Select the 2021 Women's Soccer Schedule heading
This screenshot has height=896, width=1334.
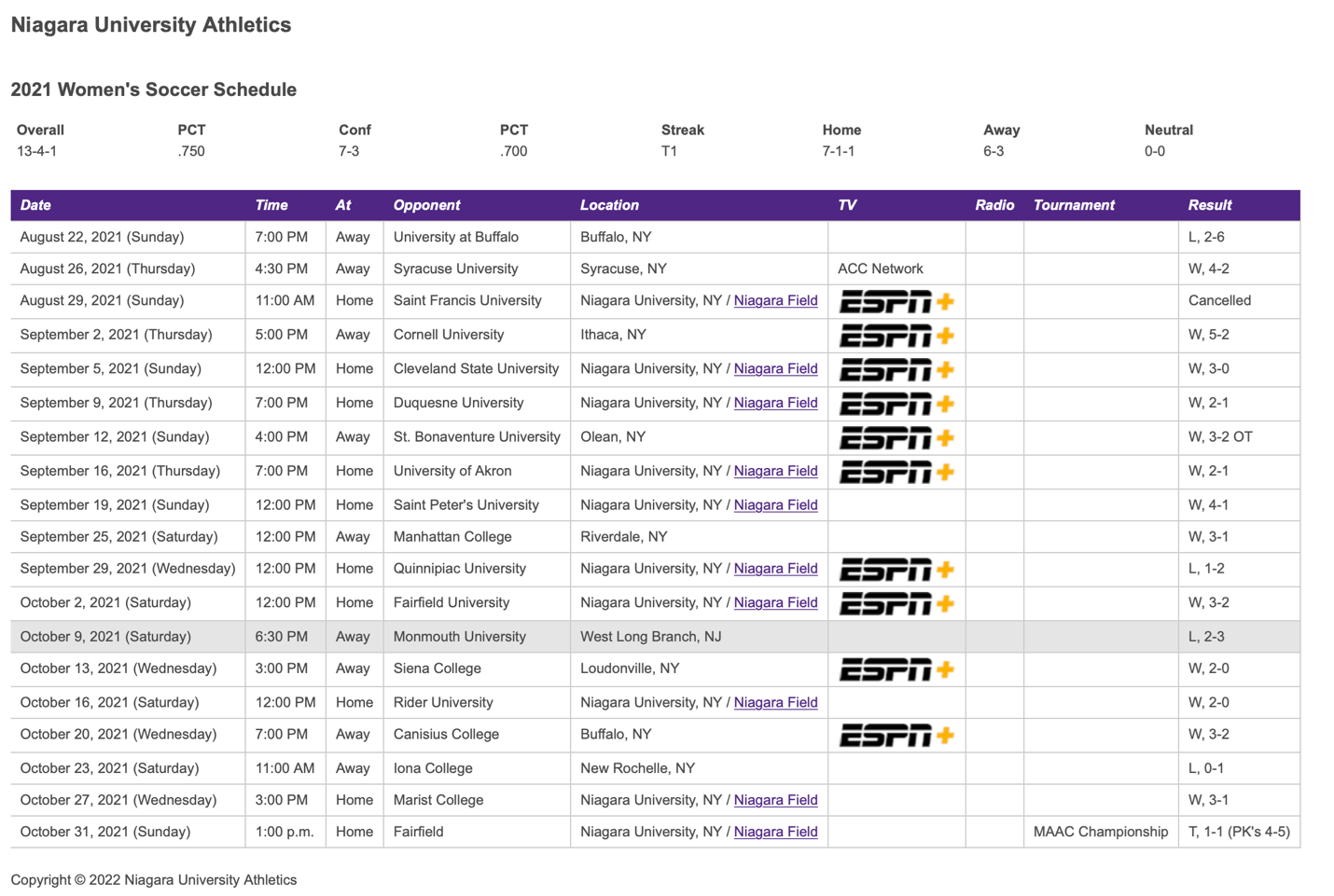click(x=154, y=90)
